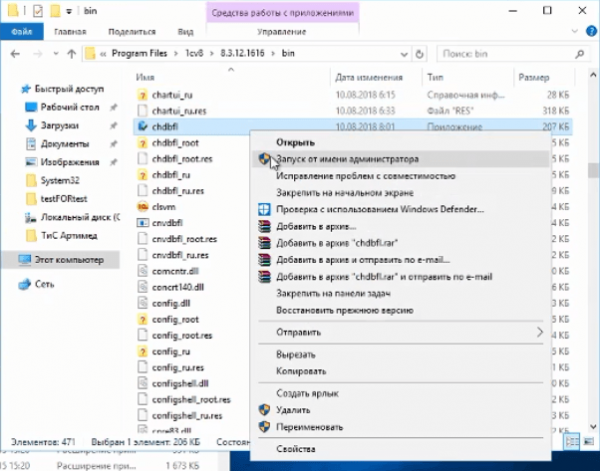This screenshot has width=600, height=471.
Task: Sort by the Имя column header
Action: pyautogui.click(x=145, y=77)
